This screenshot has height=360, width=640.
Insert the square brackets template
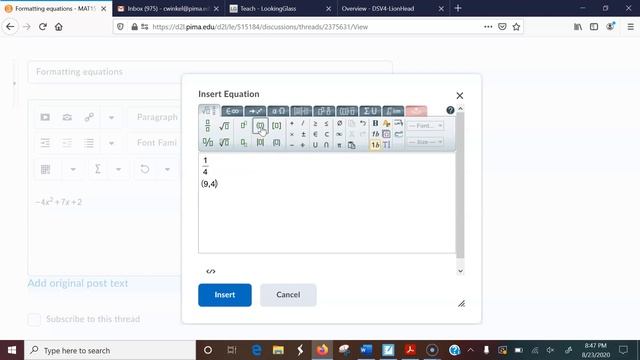276,126
